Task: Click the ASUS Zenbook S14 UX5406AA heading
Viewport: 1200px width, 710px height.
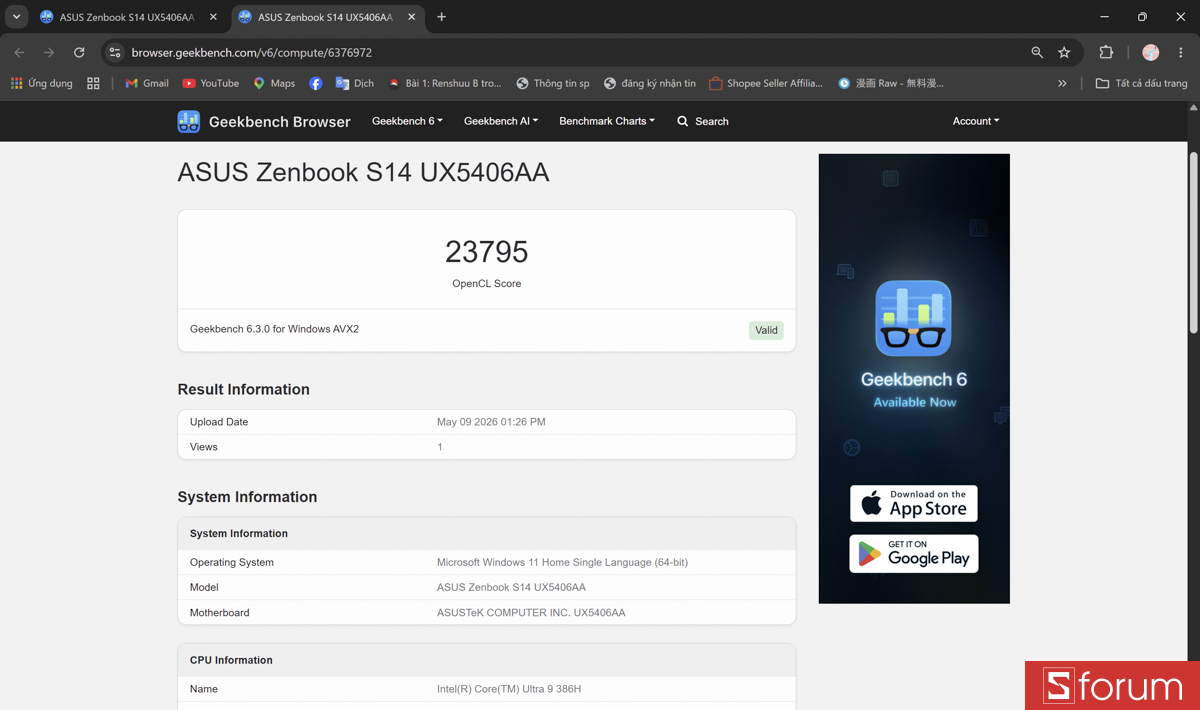Action: (x=363, y=172)
